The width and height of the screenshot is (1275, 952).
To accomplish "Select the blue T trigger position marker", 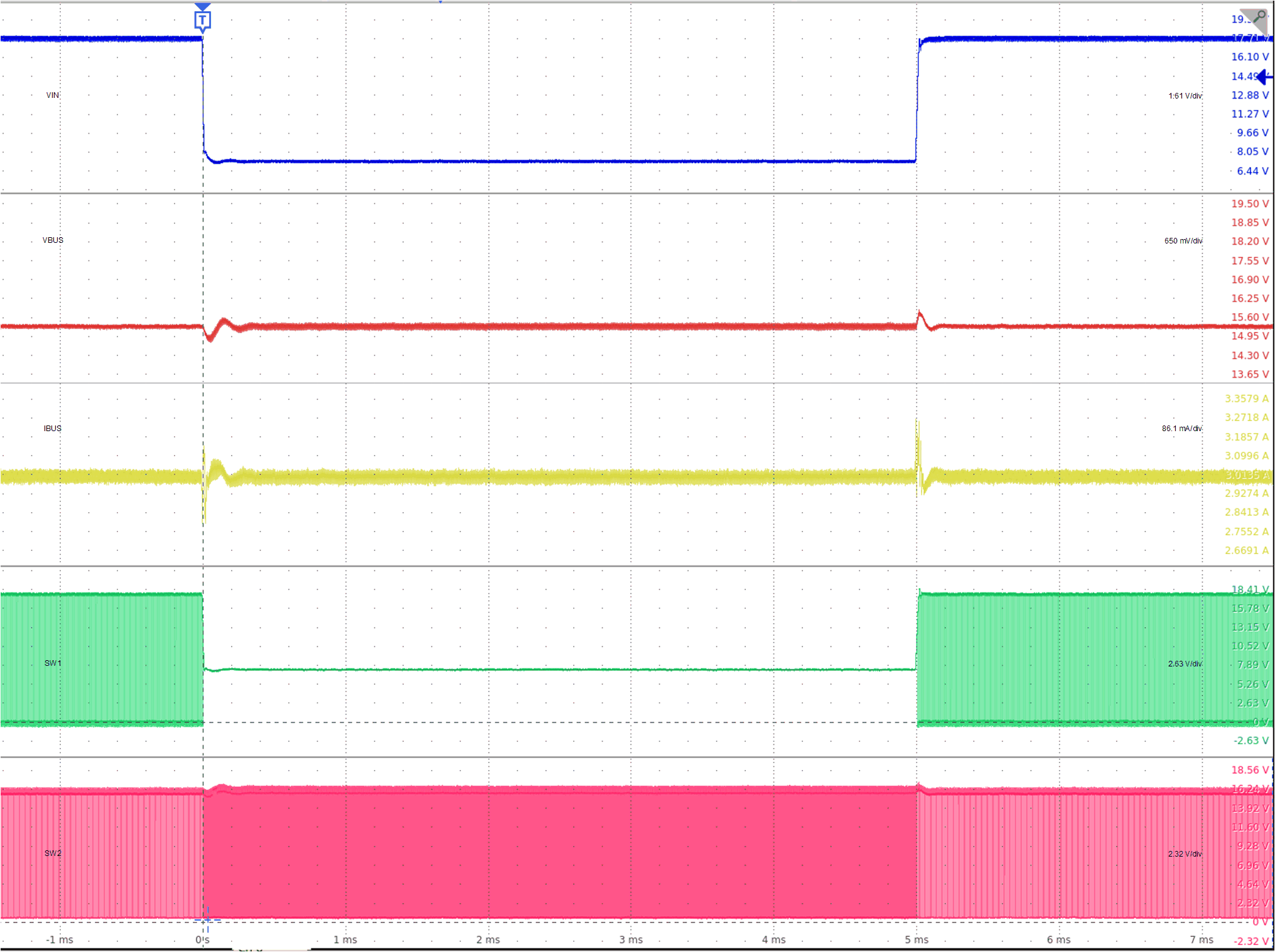I will [x=202, y=19].
